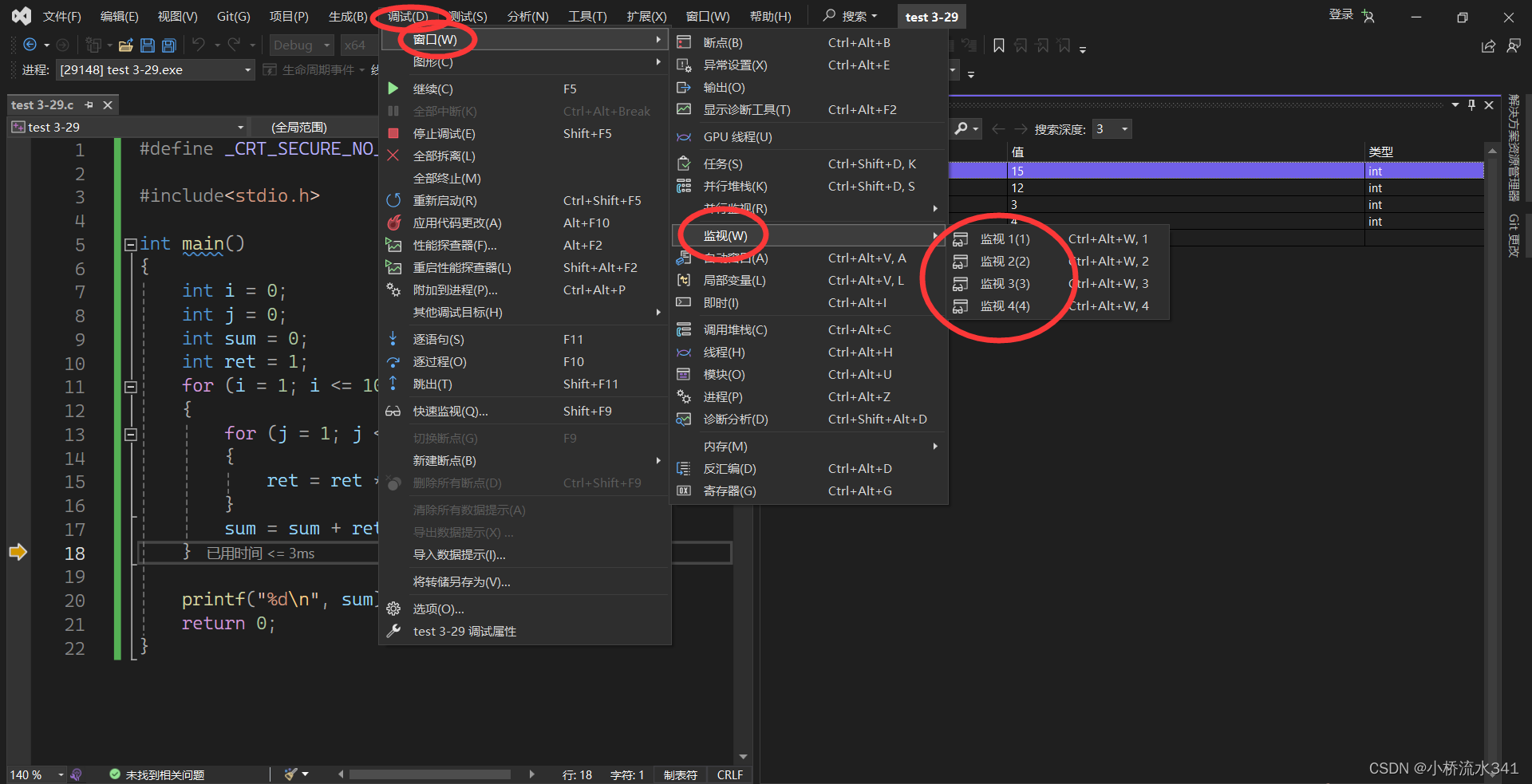
Task: Click the bookmark icon in the toolbar
Action: pyautogui.click(x=999, y=45)
